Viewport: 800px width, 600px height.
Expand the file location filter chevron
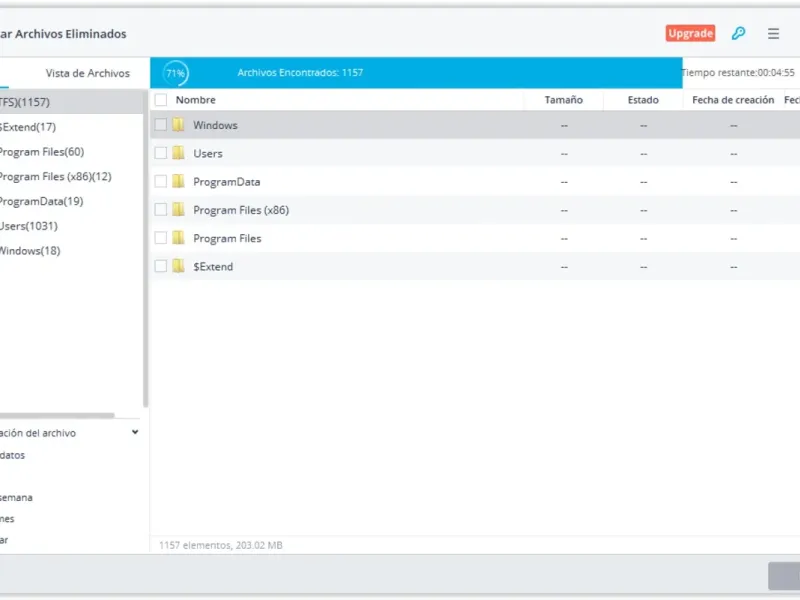click(x=135, y=432)
